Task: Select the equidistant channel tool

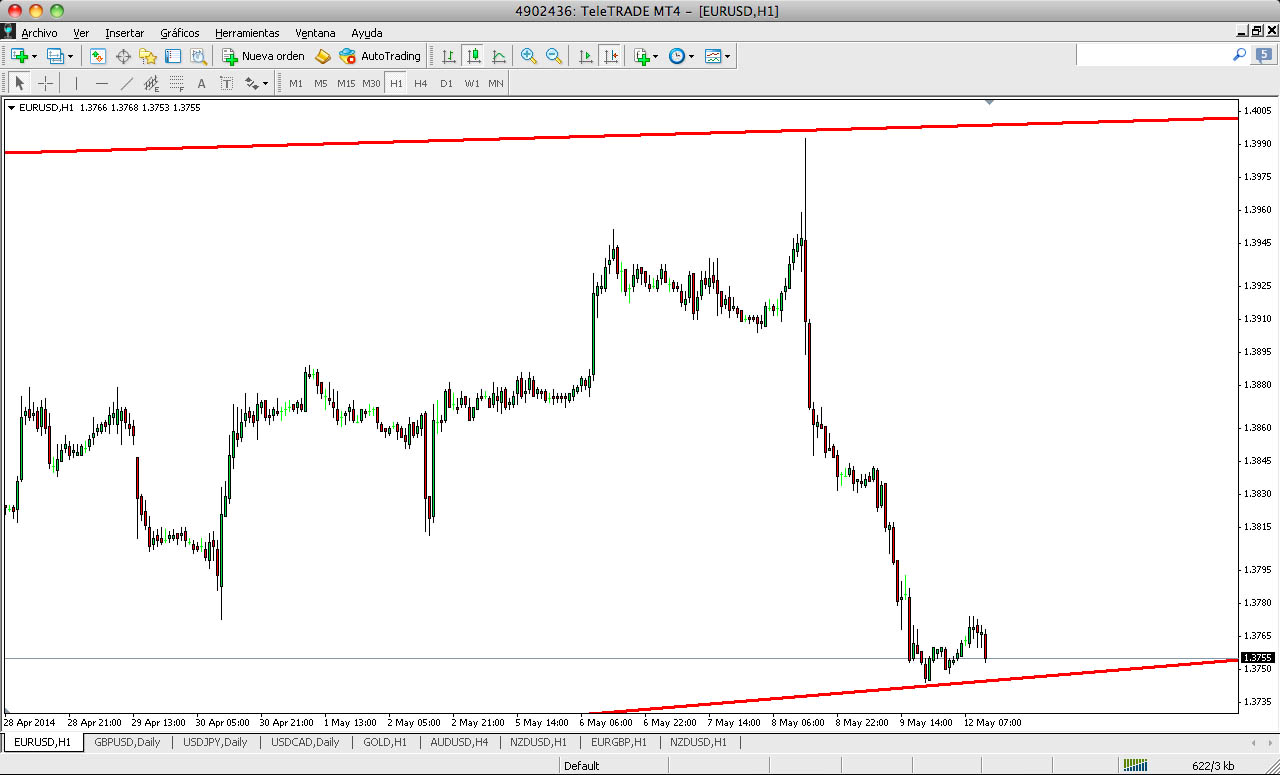Action: click(x=151, y=83)
